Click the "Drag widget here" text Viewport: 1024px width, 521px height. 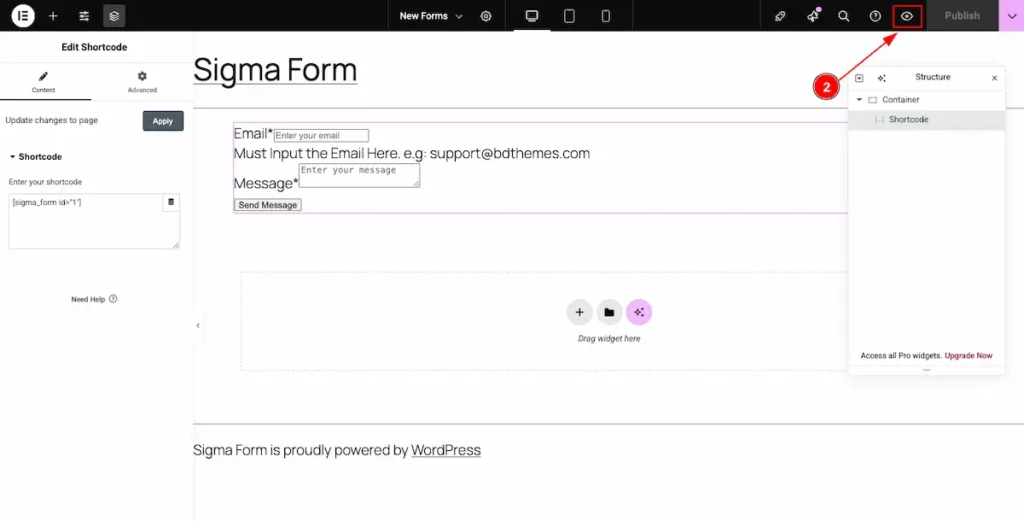[609, 339]
